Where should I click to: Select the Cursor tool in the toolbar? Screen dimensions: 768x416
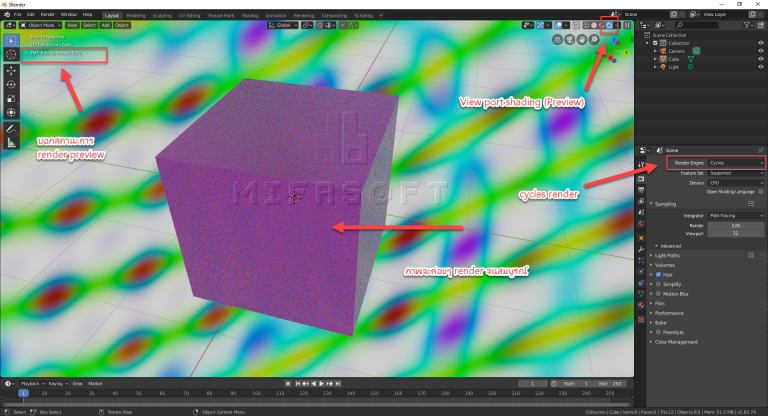11,55
